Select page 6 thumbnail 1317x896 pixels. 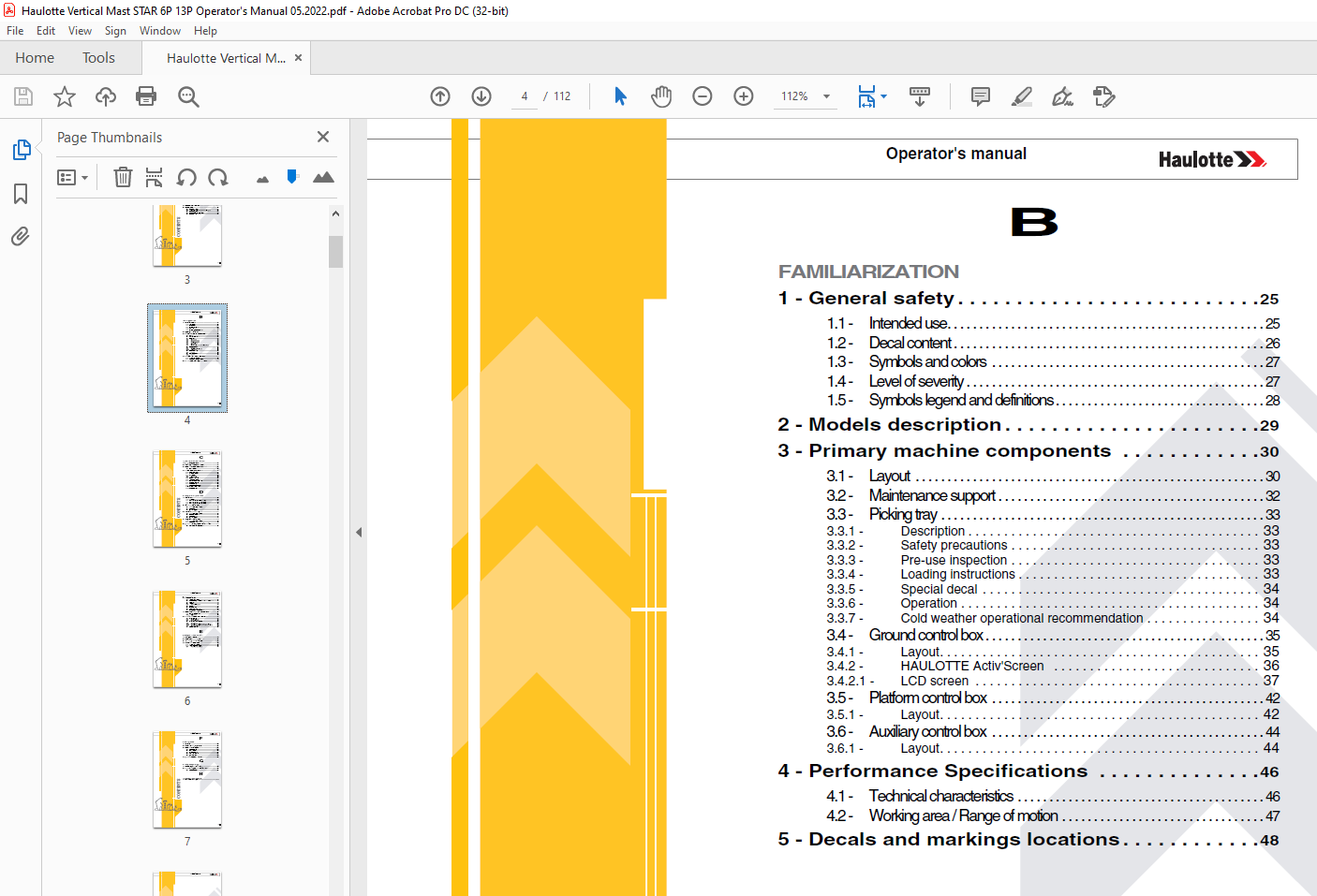[x=187, y=639]
